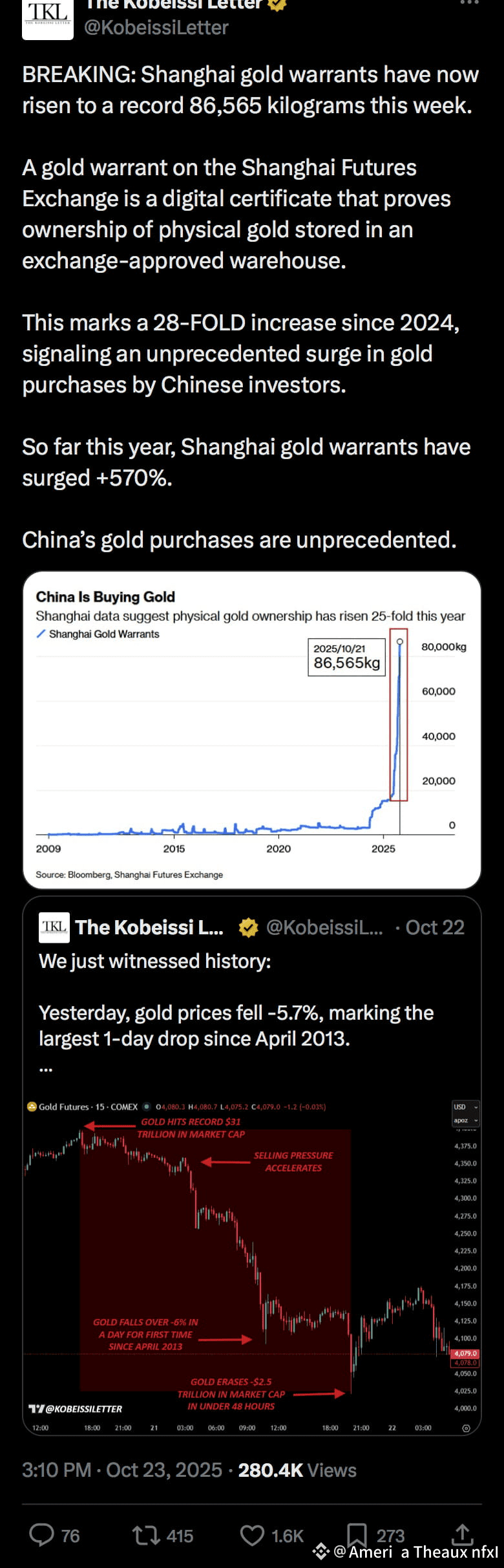Click the gold verified badge beside The Kobeissi Letter
This screenshot has height=1568, width=504.
coord(277,5)
